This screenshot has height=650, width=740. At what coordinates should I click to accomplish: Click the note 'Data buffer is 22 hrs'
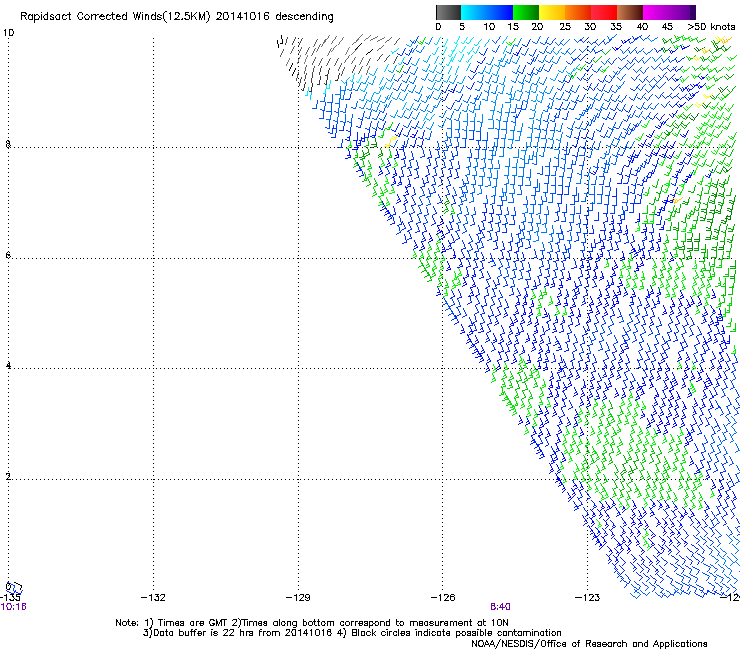tap(204, 633)
